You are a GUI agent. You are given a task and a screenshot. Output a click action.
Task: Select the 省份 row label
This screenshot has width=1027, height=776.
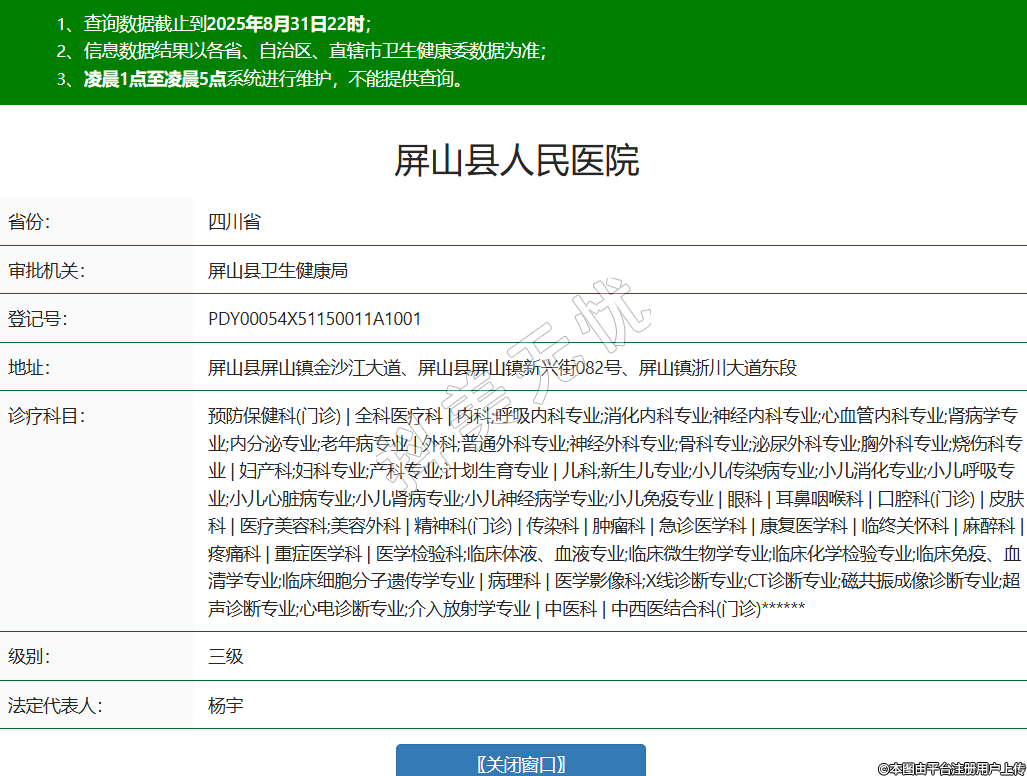pos(30,222)
